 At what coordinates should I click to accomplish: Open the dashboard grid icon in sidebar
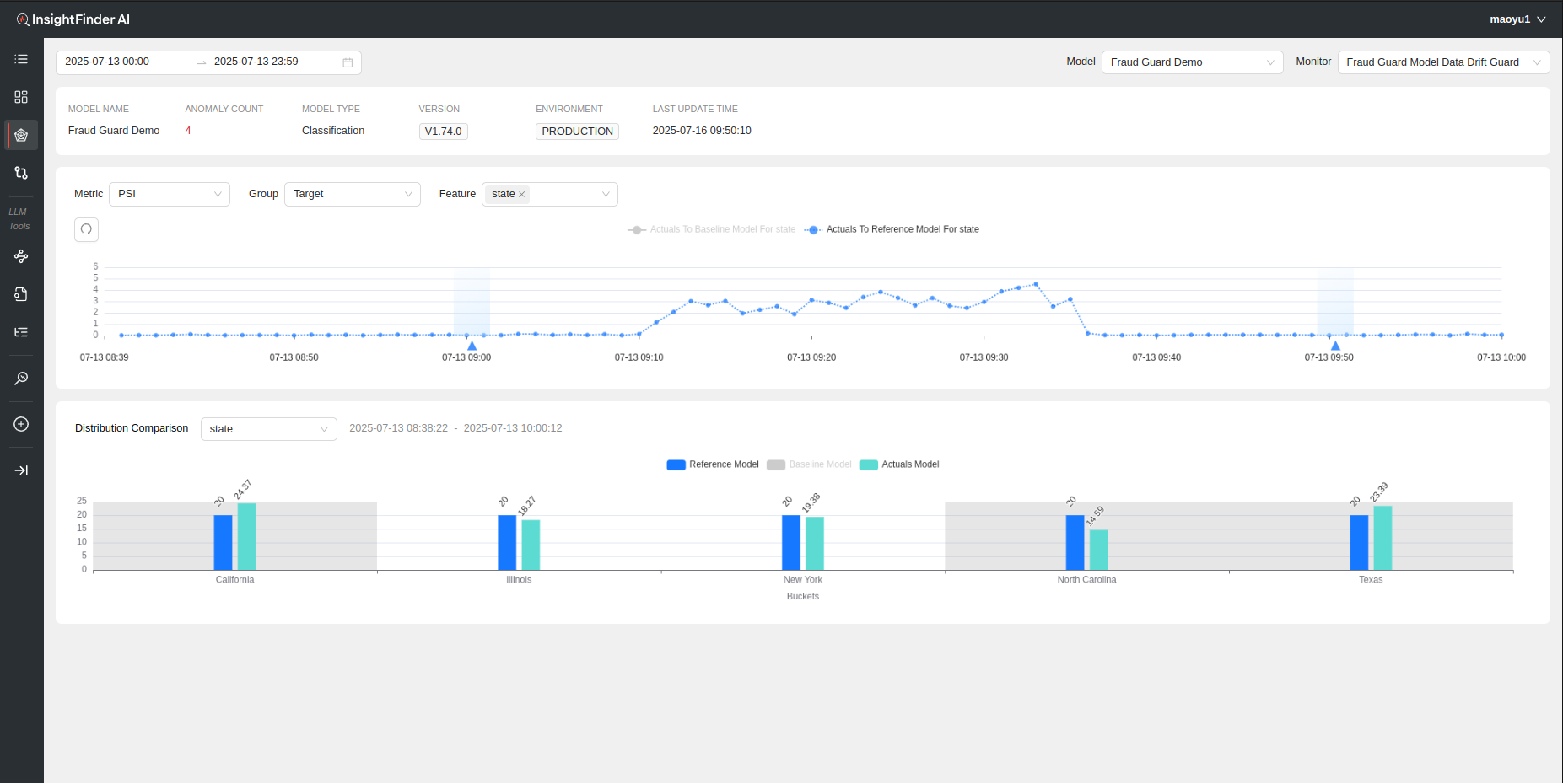coord(21,97)
